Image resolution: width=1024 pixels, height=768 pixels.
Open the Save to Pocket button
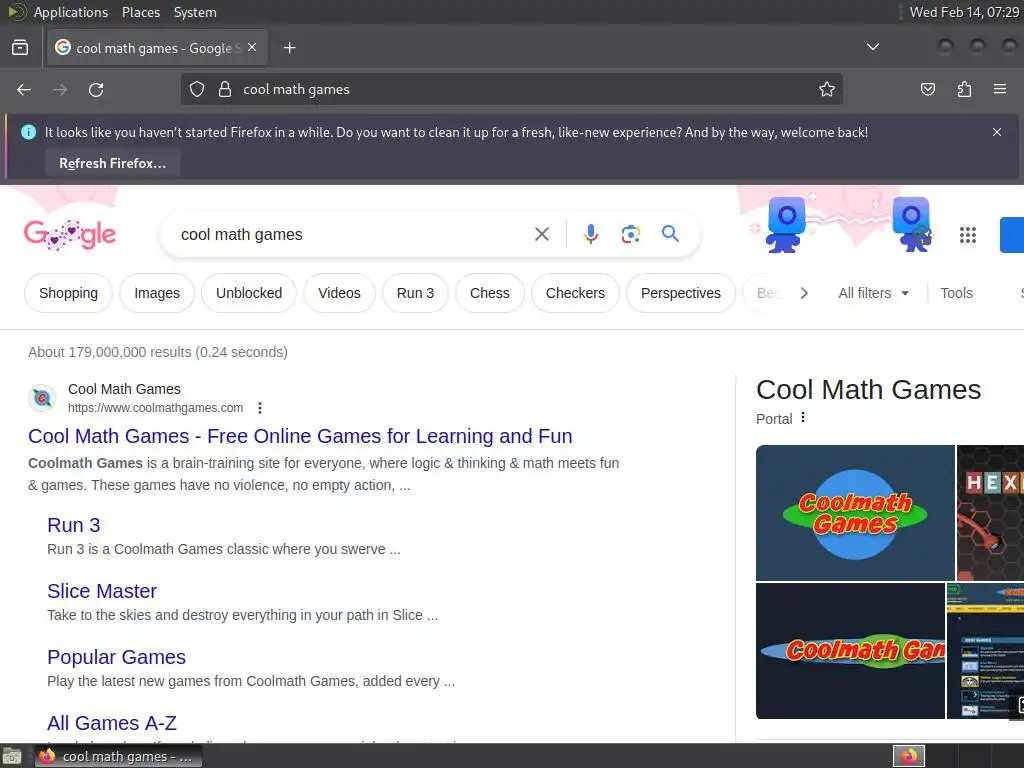point(928,89)
